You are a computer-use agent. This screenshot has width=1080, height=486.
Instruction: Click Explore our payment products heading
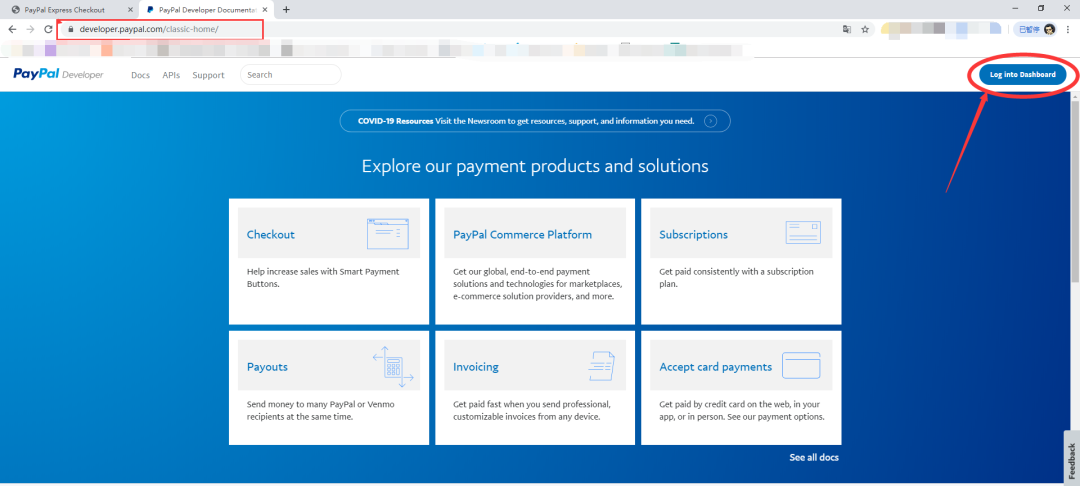tap(535, 166)
